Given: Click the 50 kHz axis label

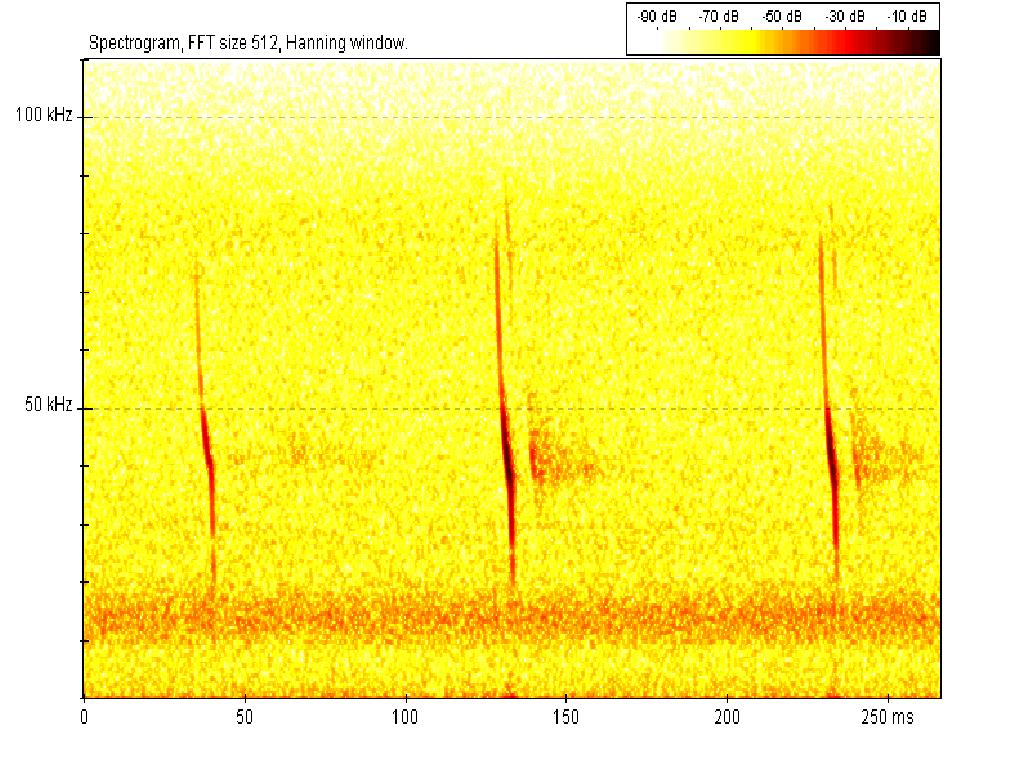Looking at the screenshot, I should click(48, 405).
